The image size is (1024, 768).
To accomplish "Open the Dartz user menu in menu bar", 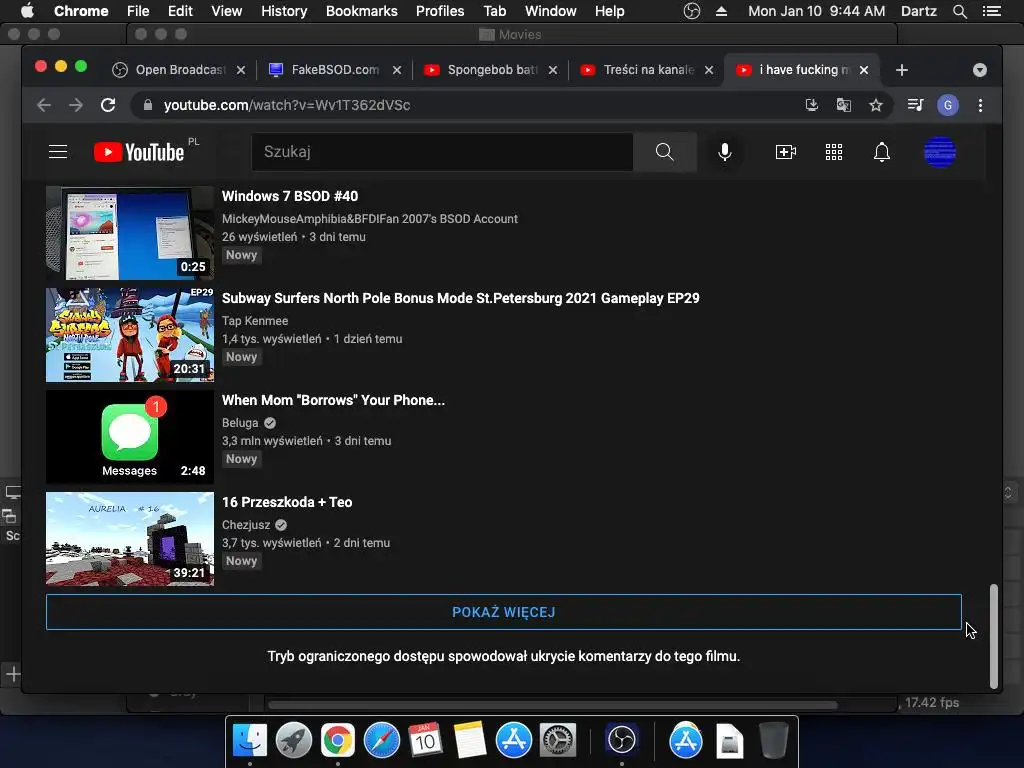I will (918, 11).
